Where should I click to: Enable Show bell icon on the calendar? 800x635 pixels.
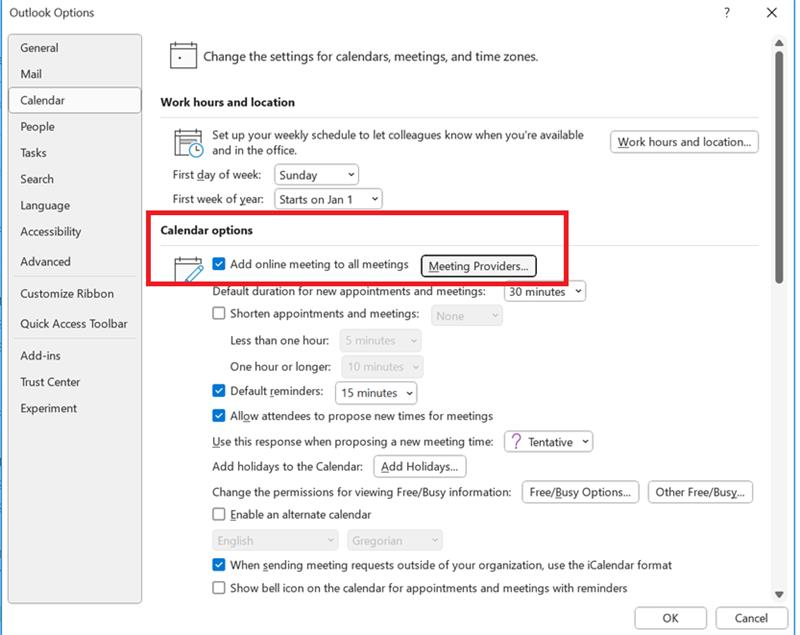218,588
